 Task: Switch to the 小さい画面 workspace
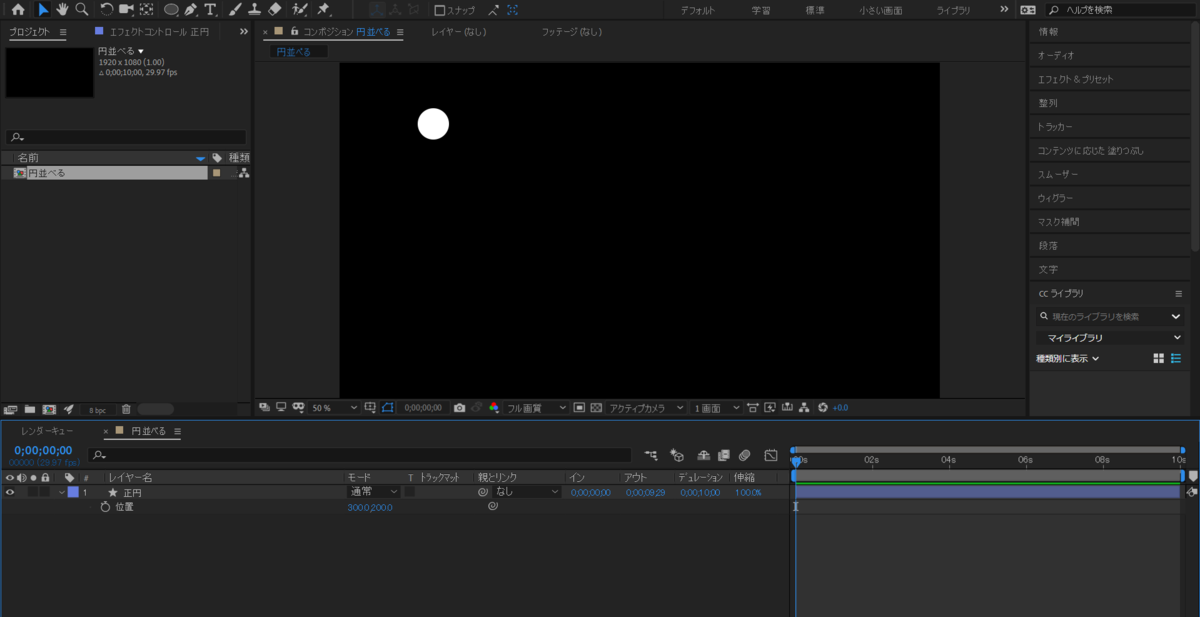point(880,10)
